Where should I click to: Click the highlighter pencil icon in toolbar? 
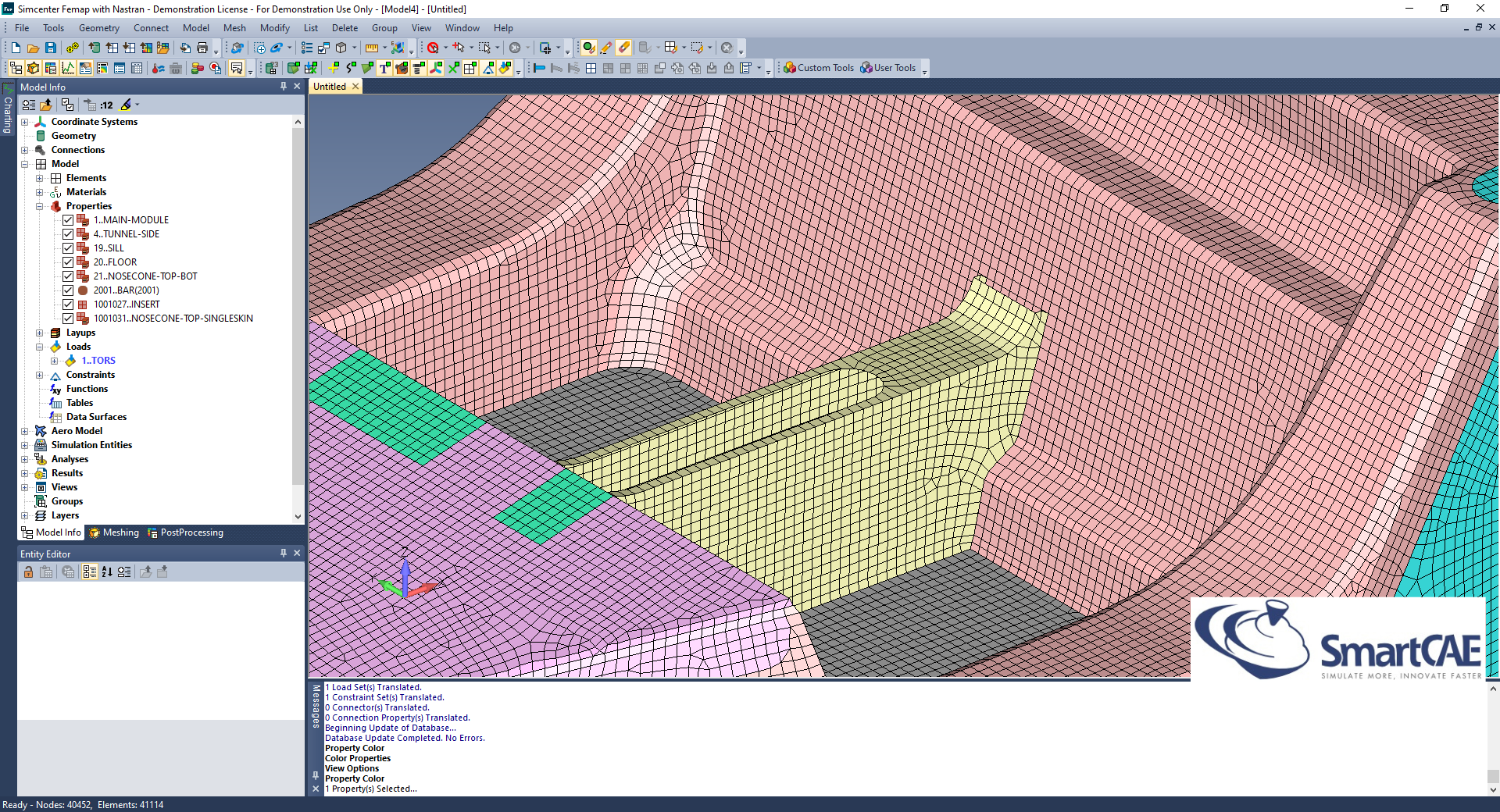[606, 48]
